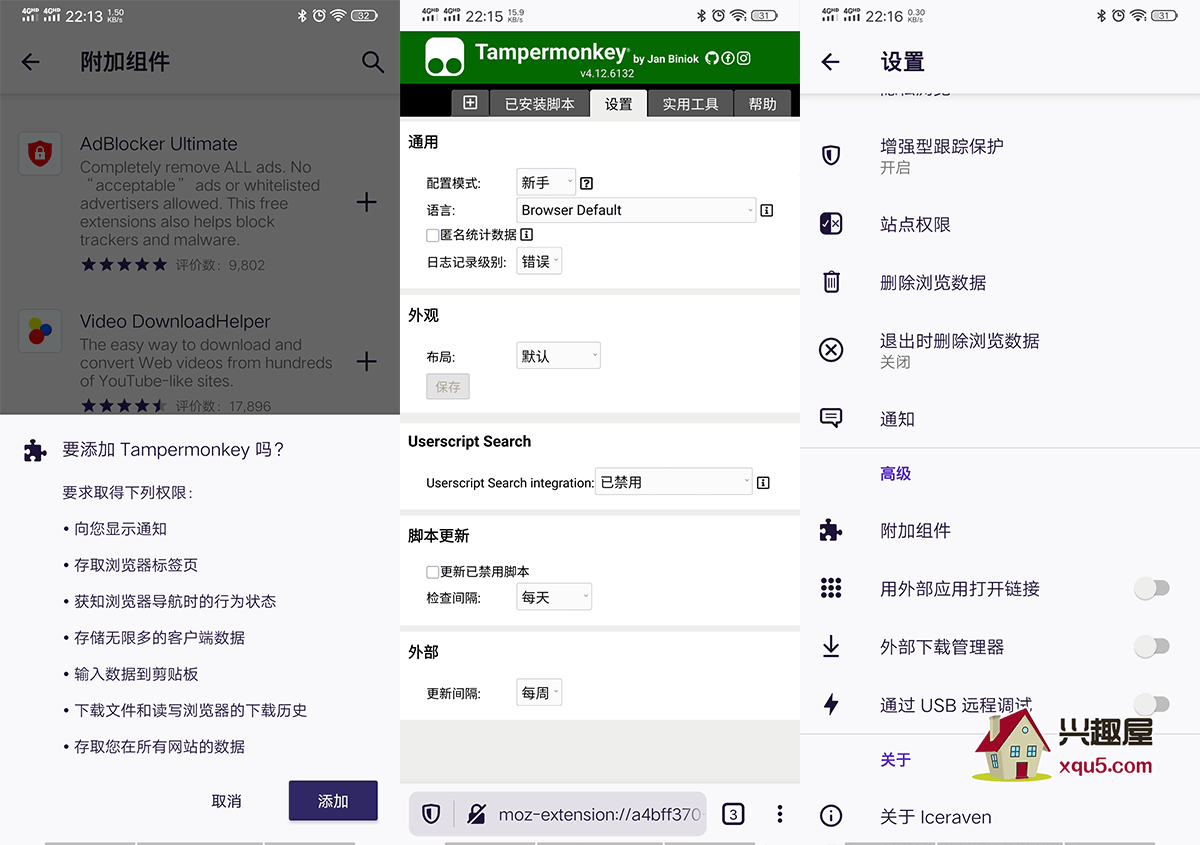The width and height of the screenshot is (1200, 845).
Task: Open the 通知 setting
Action: click(x=1000, y=418)
